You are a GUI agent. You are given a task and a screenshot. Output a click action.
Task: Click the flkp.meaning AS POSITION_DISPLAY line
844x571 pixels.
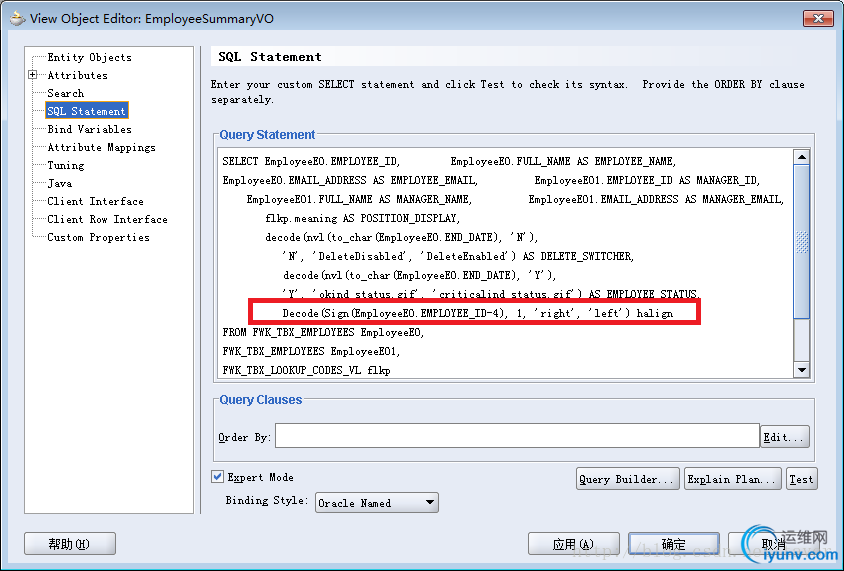(x=362, y=218)
